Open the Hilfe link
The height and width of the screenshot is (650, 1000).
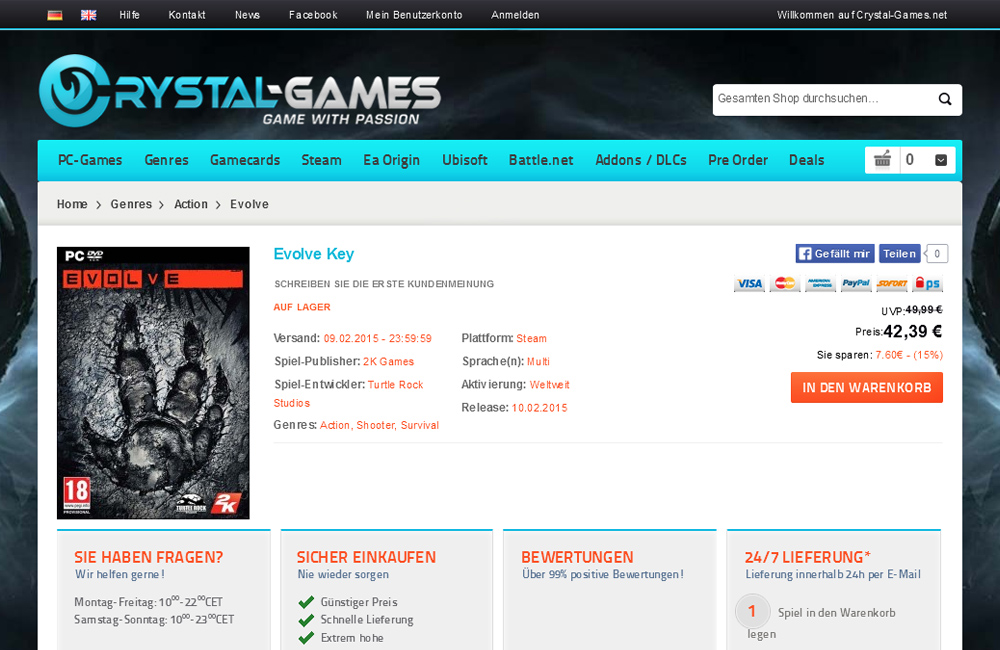click(129, 15)
